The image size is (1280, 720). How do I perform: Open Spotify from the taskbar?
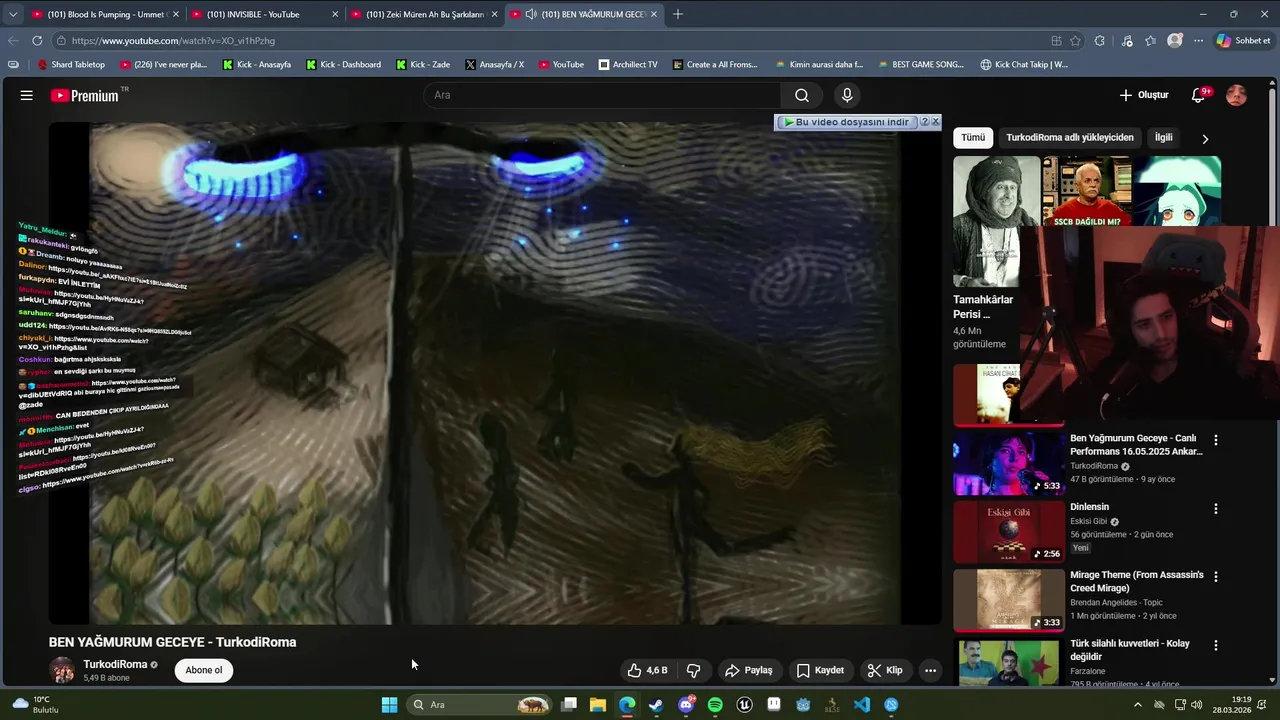(715, 705)
